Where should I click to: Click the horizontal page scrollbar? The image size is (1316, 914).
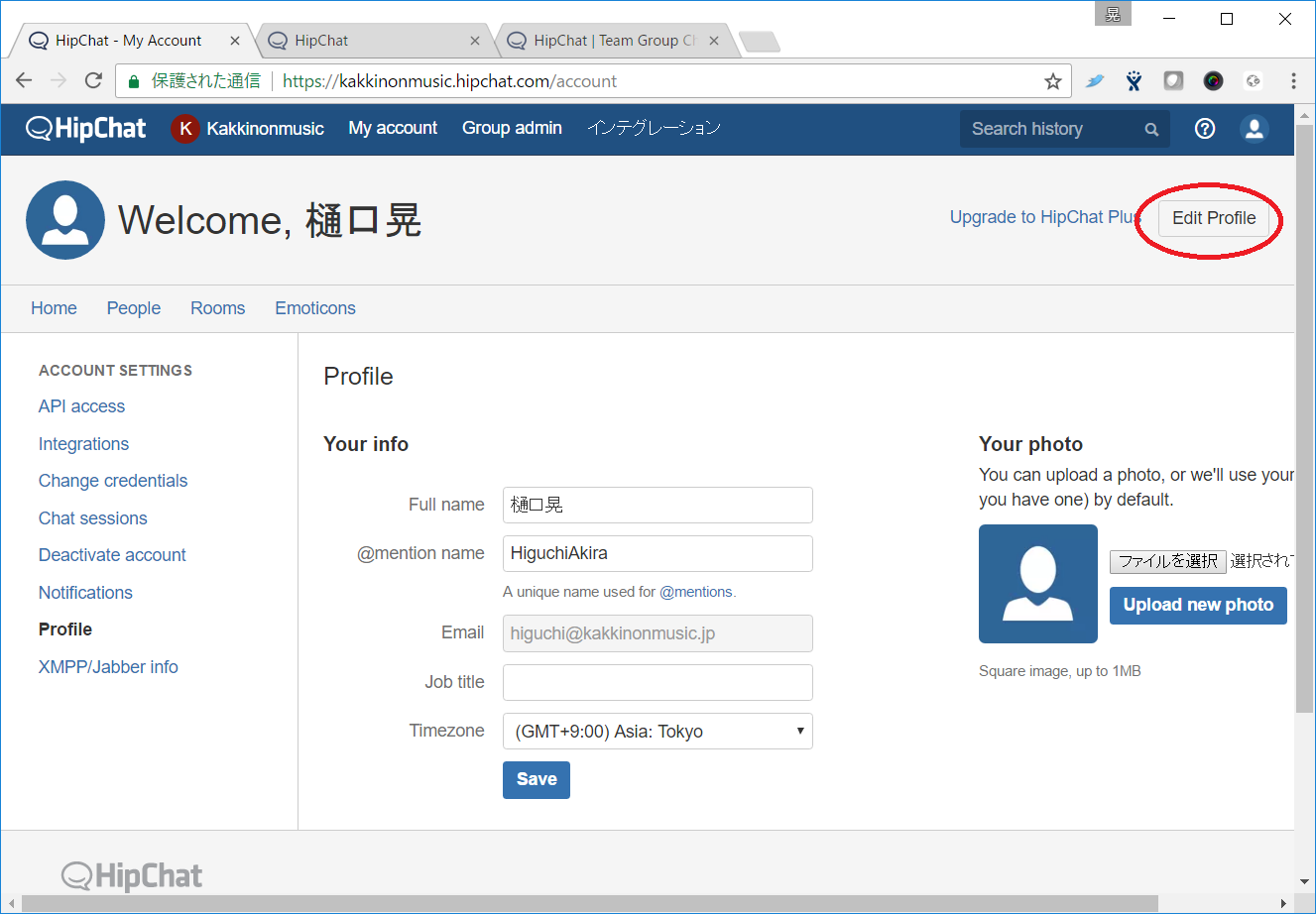pyautogui.click(x=590, y=903)
